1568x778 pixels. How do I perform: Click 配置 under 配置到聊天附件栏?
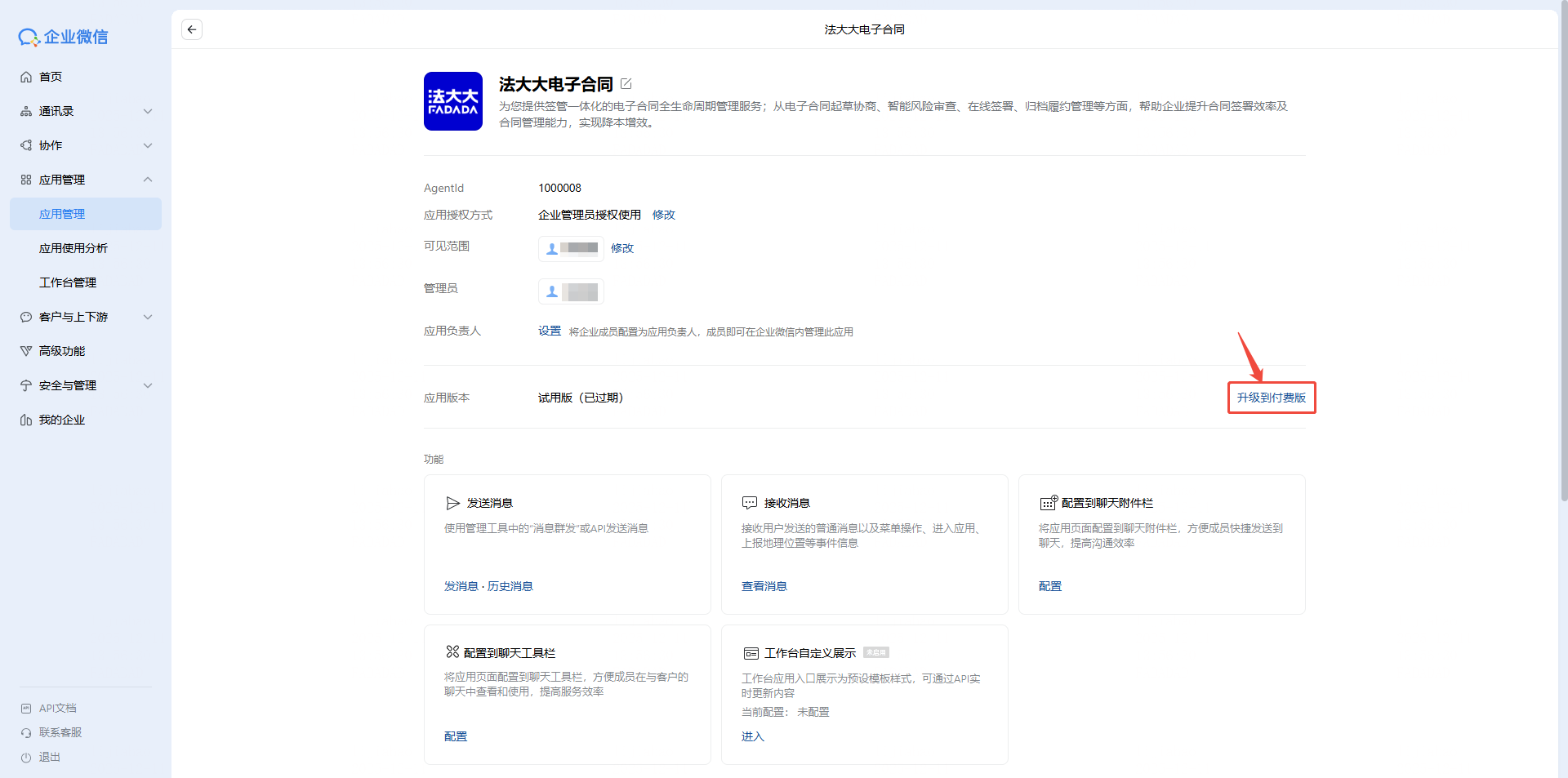(1050, 586)
